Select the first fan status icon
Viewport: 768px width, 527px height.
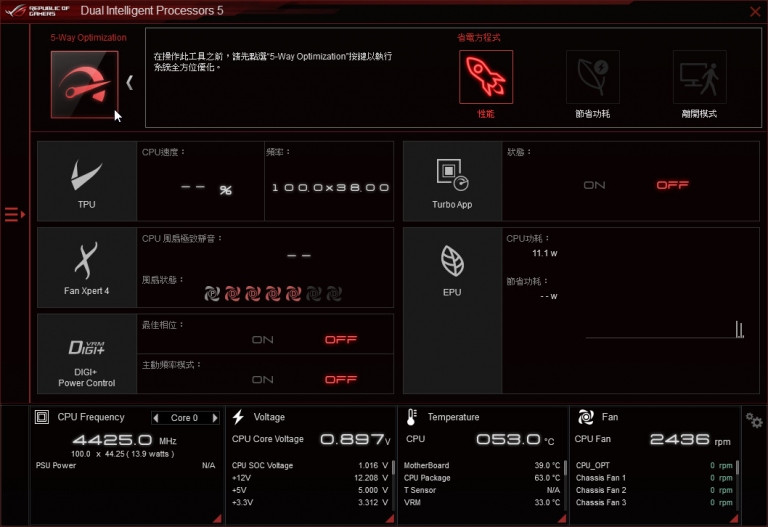click(x=212, y=293)
